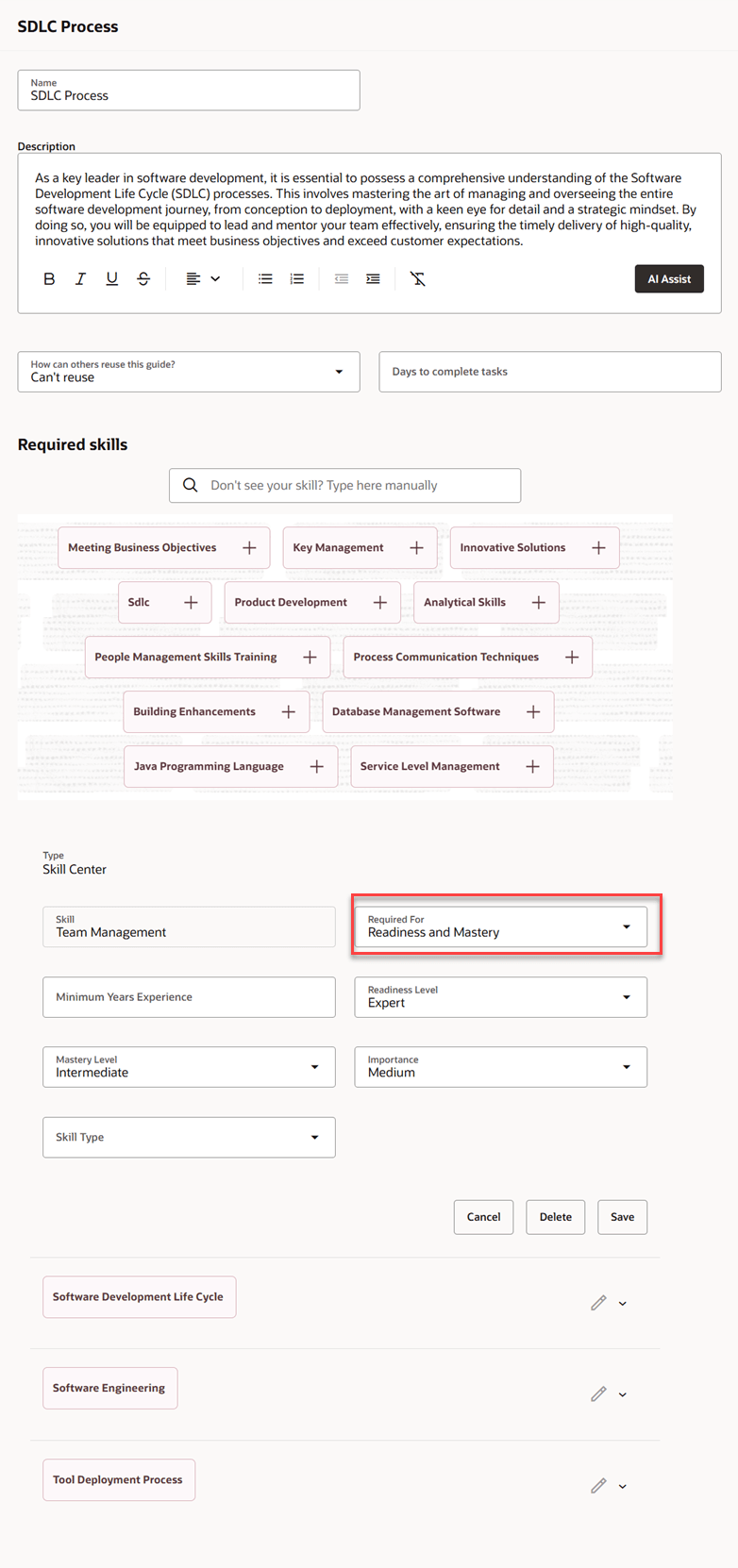The width and height of the screenshot is (738, 1568).
Task: Add the Analytical Skills suggestion
Action: click(539, 602)
